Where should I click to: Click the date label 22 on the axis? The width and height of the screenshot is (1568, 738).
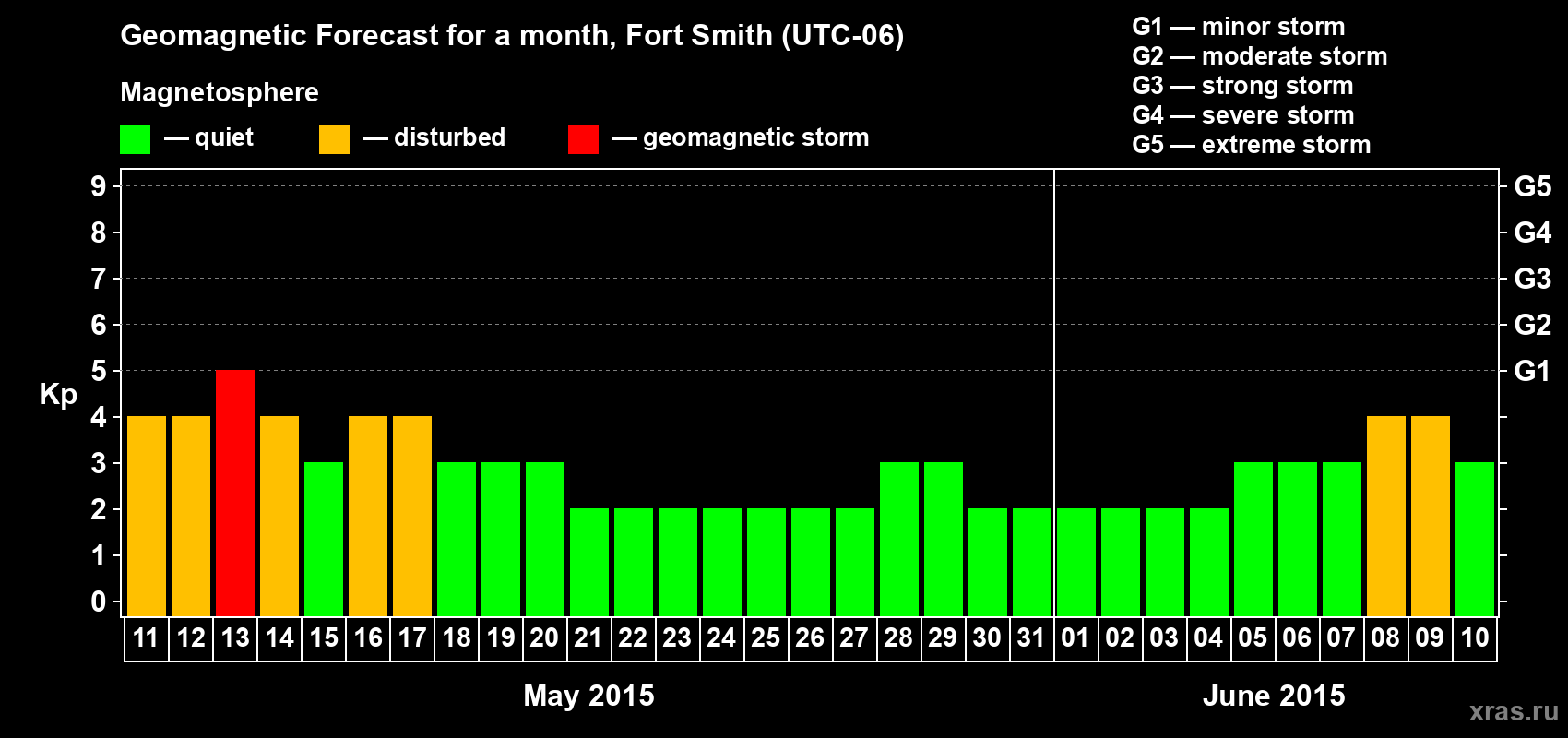point(634,637)
